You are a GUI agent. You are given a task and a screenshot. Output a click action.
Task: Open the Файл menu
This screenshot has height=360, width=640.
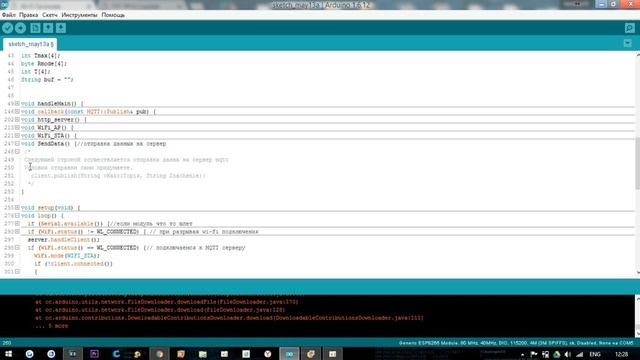9,15
